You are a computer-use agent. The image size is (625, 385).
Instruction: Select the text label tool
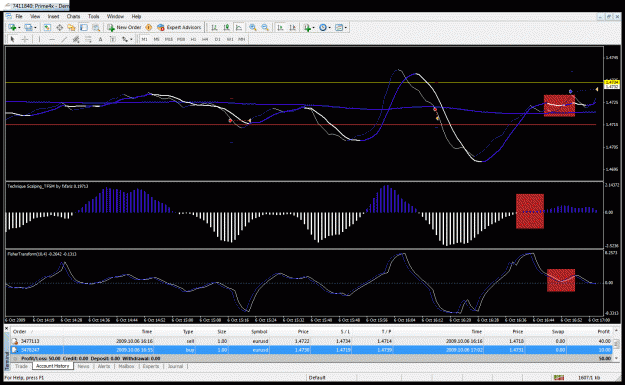tap(100, 39)
